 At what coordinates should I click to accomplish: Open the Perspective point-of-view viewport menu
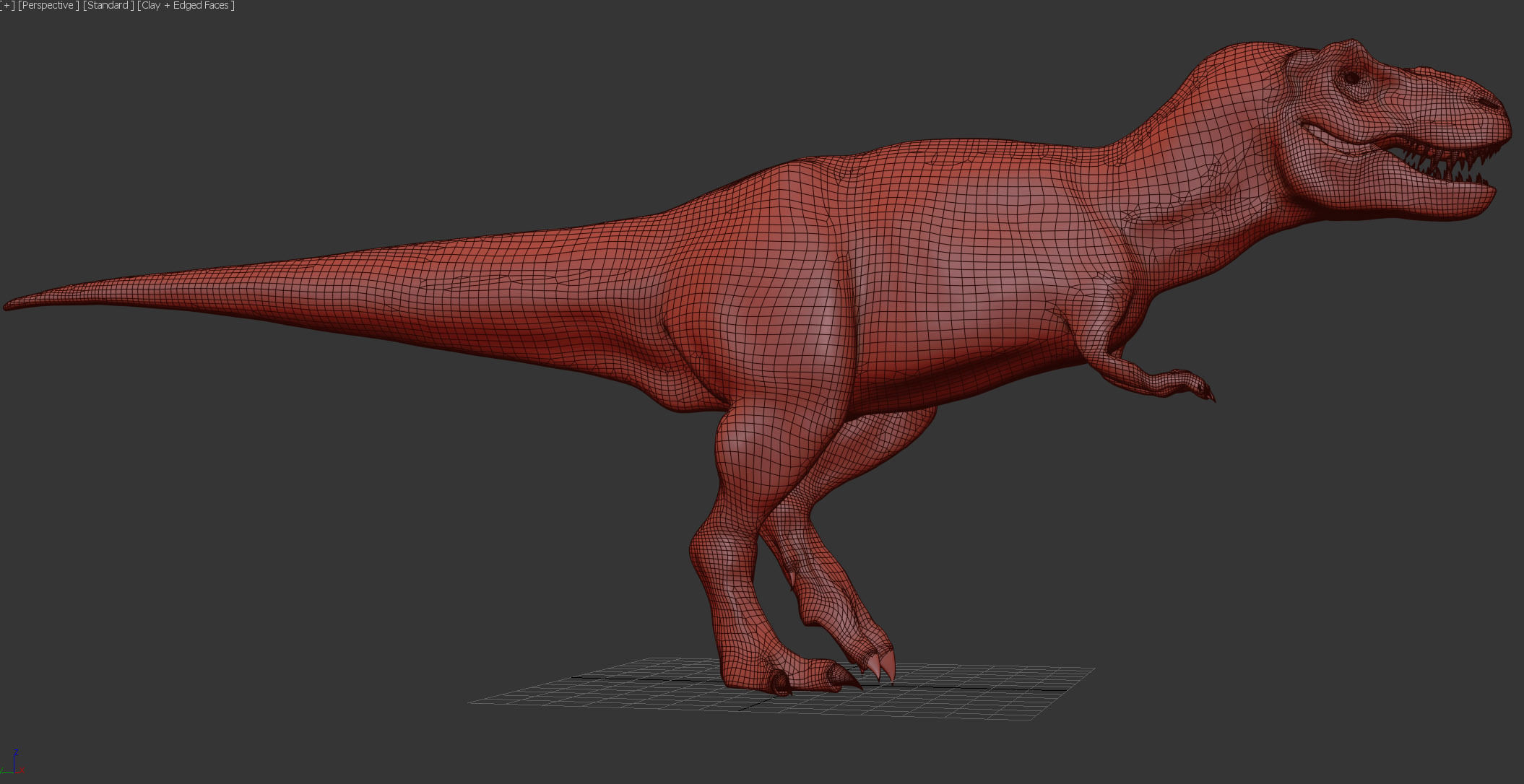(x=48, y=6)
